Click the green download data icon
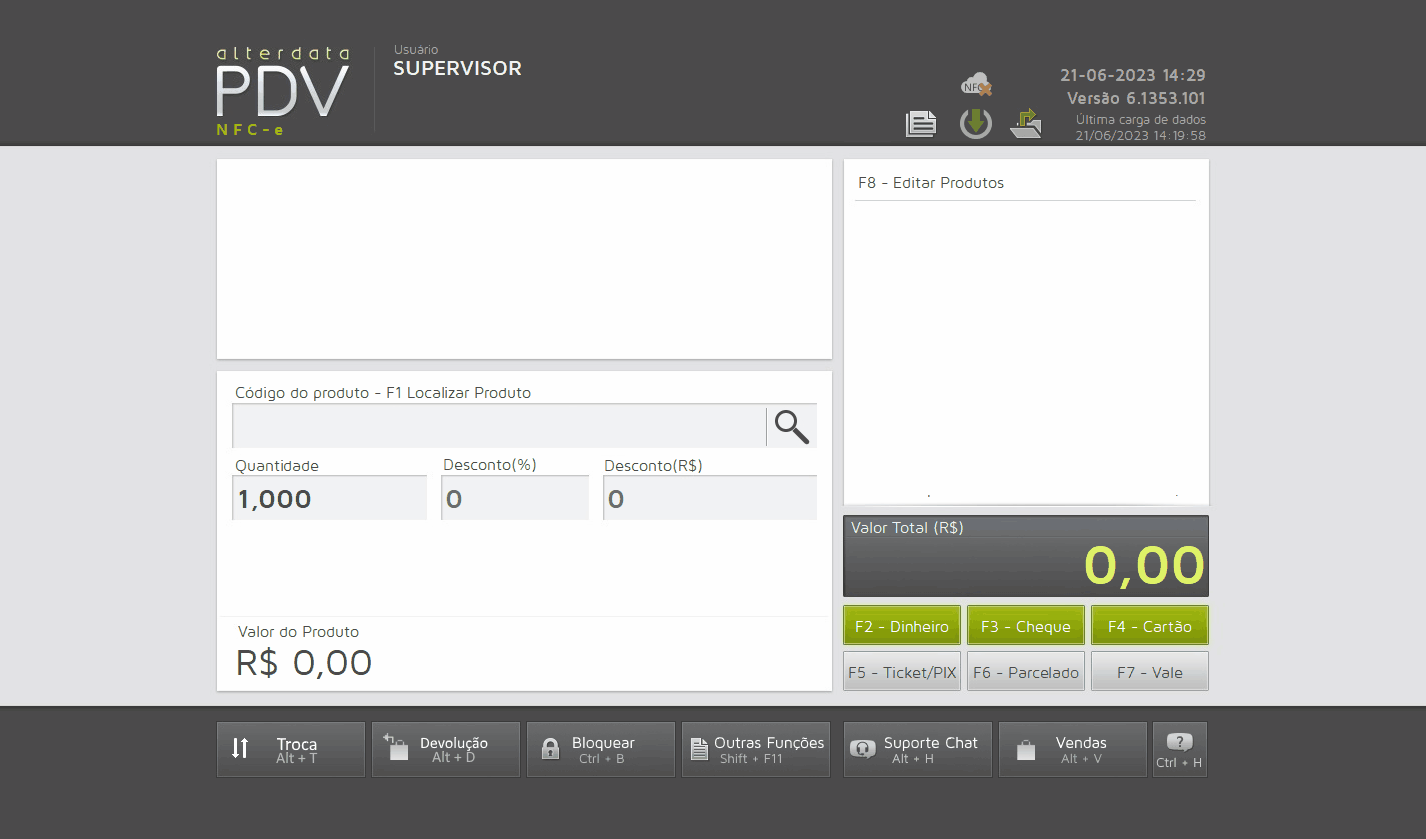This screenshot has width=1426, height=839. click(976, 123)
